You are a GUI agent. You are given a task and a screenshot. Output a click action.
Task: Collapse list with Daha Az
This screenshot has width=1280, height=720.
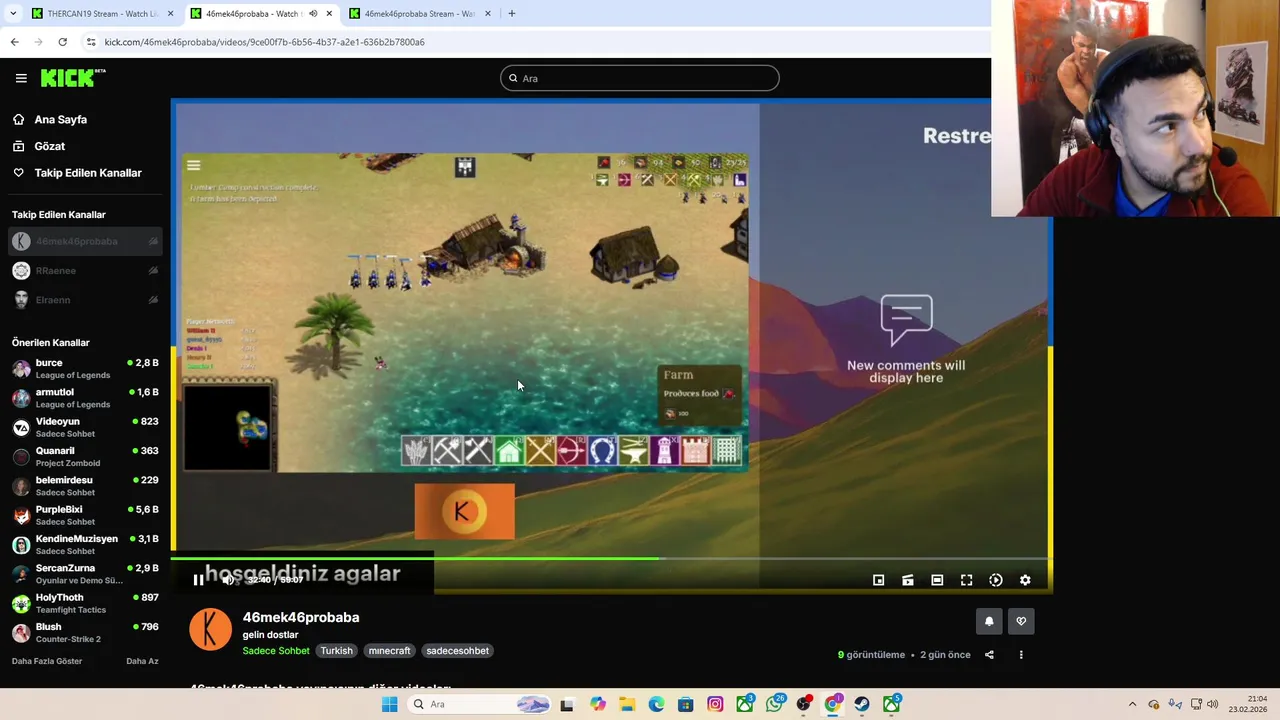coord(142,661)
